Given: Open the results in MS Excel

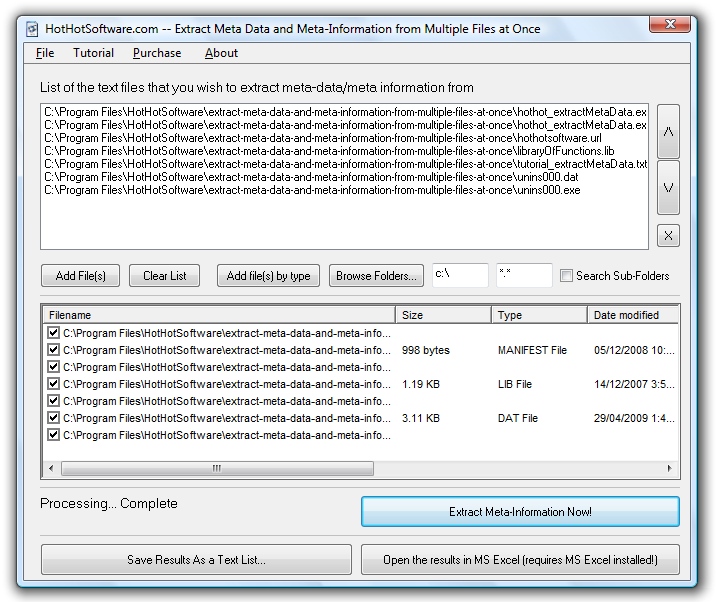Looking at the screenshot, I should click(520, 559).
